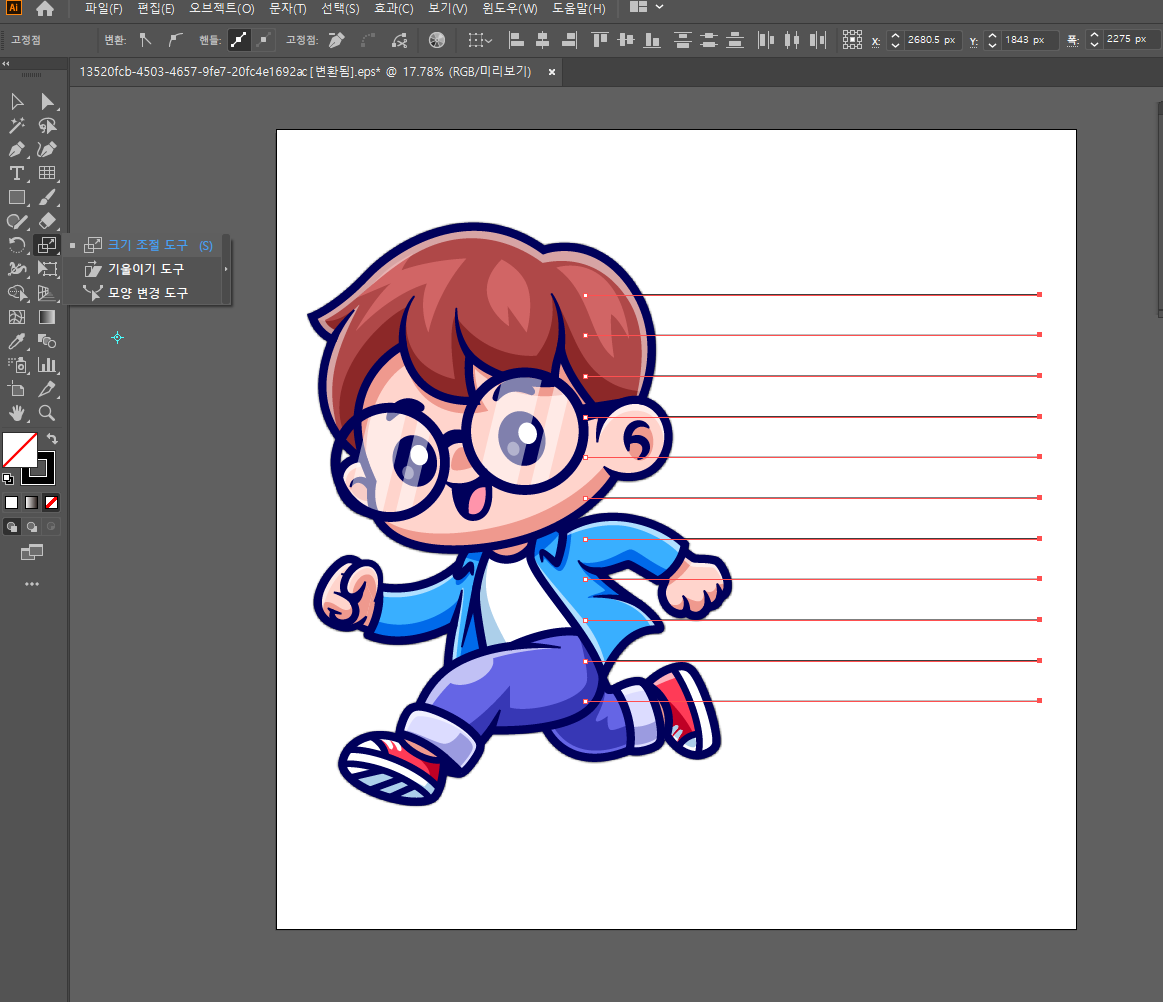Click the X coordinate input field
This screenshot has width=1163, height=1002.
pyautogui.click(x=932, y=40)
